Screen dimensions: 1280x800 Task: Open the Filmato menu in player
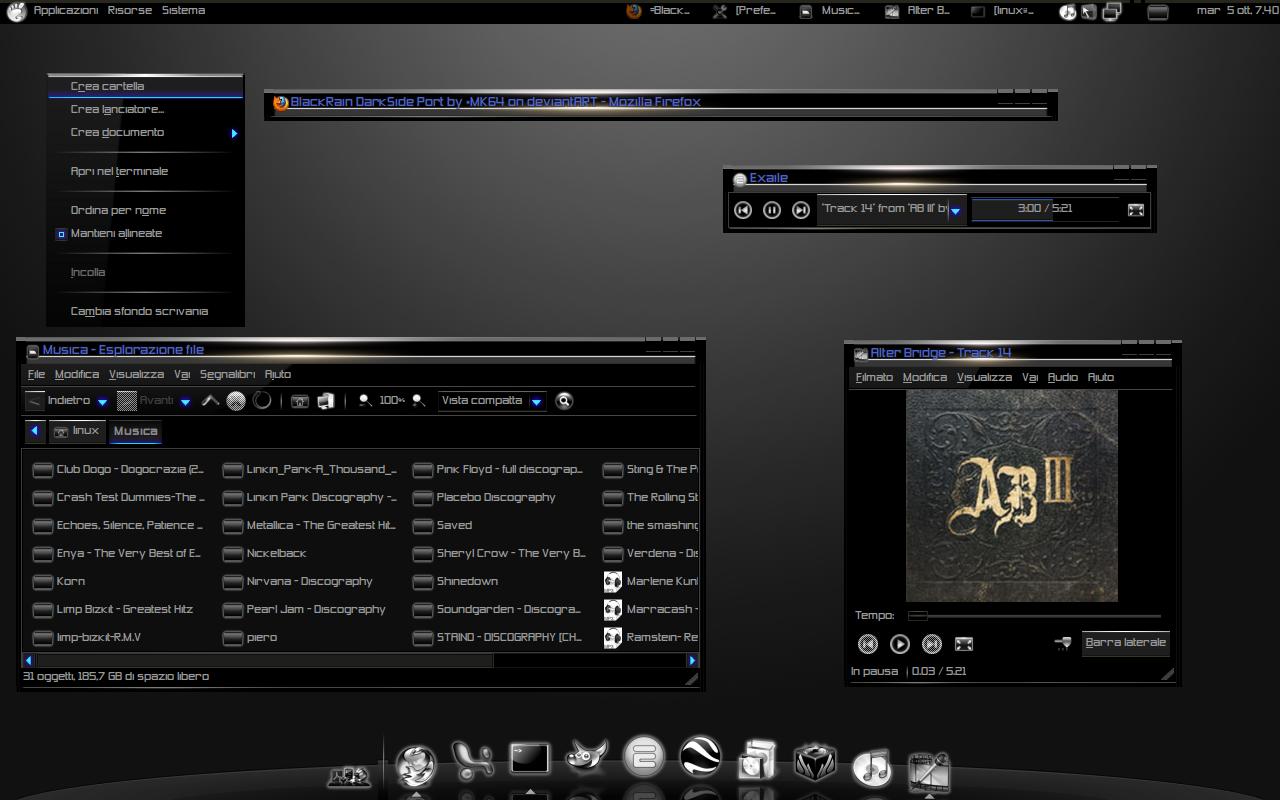tap(874, 377)
